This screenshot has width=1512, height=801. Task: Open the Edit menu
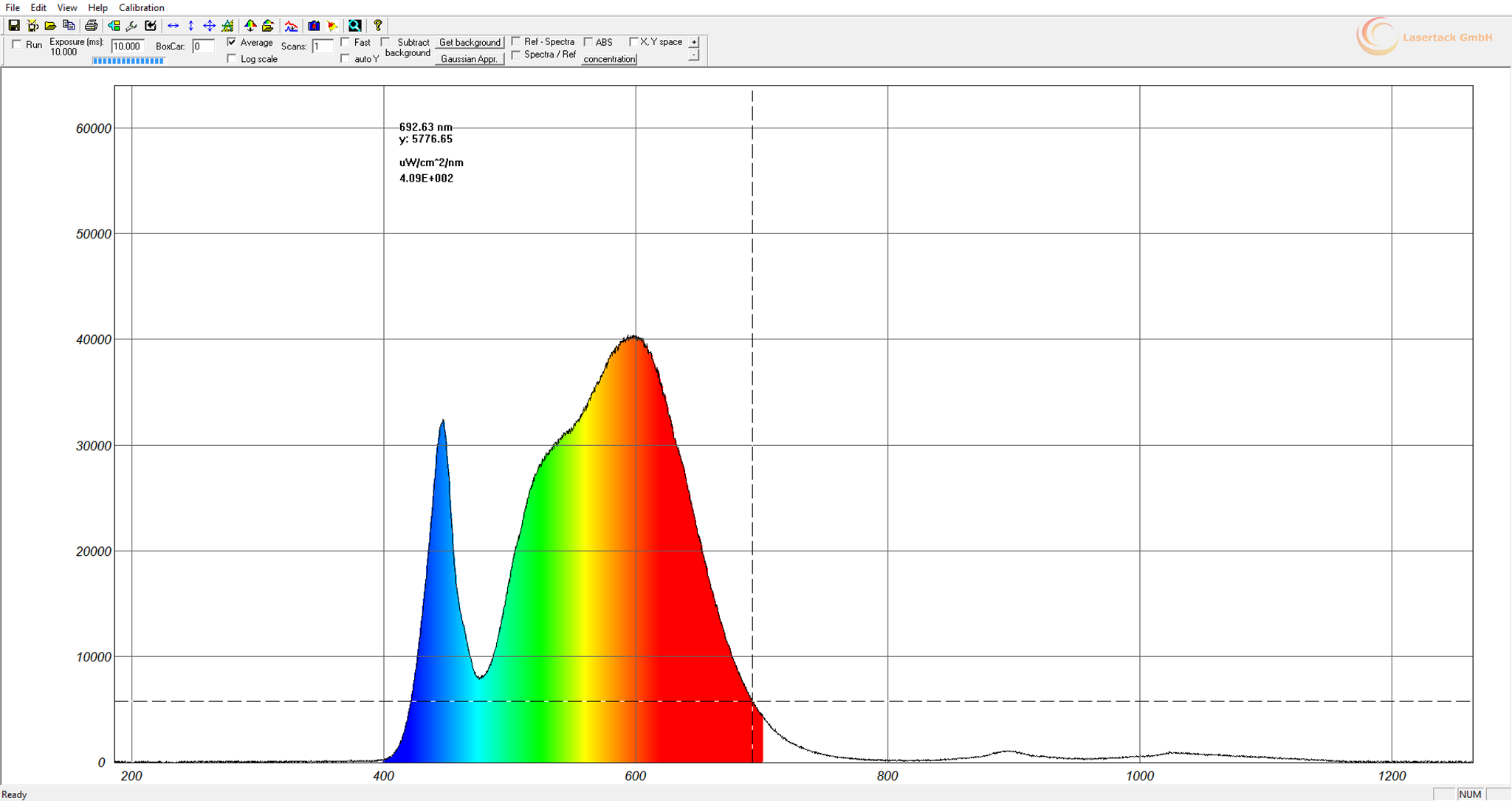coord(38,7)
